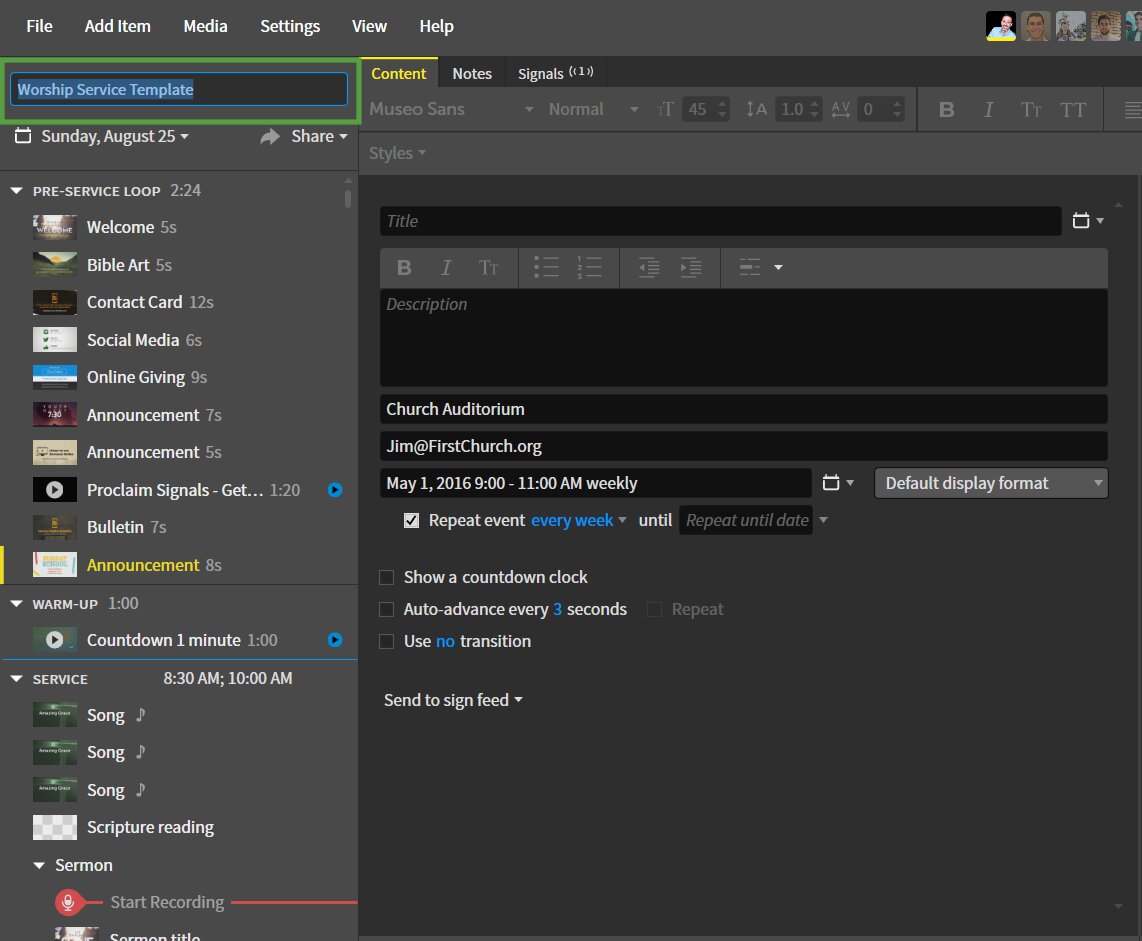Click the first user avatar in top bar
This screenshot has width=1142, height=941.
[1001, 26]
